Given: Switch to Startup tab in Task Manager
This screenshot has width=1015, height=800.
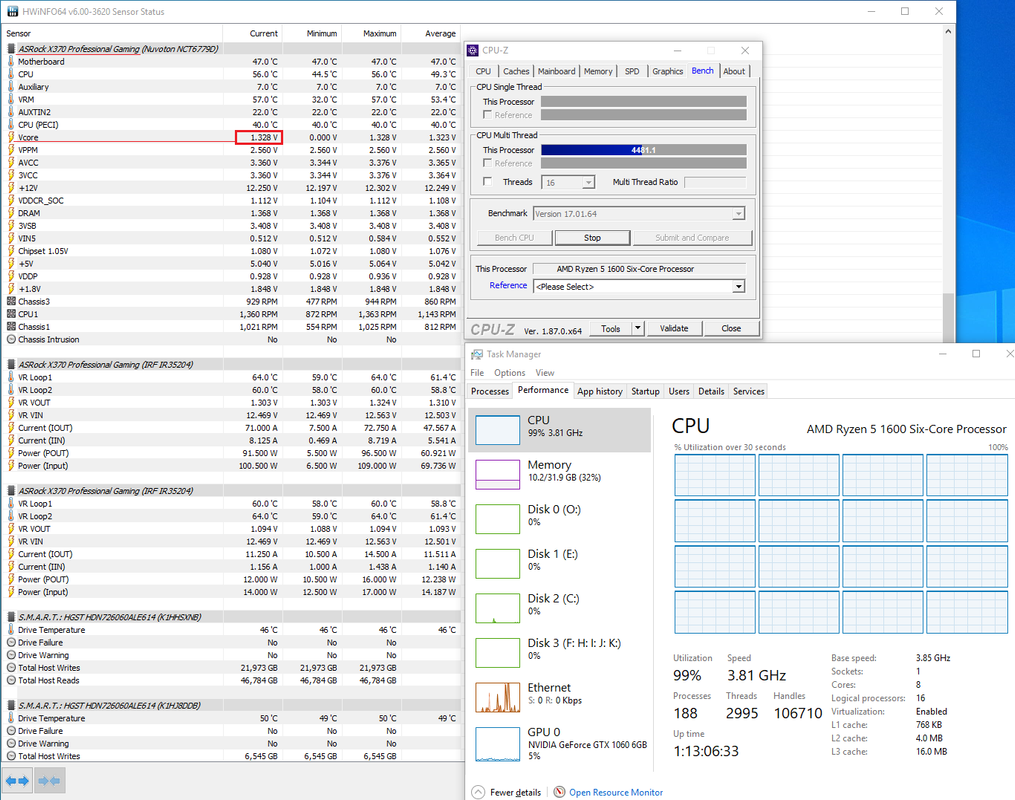Looking at the screenshot, I should 645,392.
